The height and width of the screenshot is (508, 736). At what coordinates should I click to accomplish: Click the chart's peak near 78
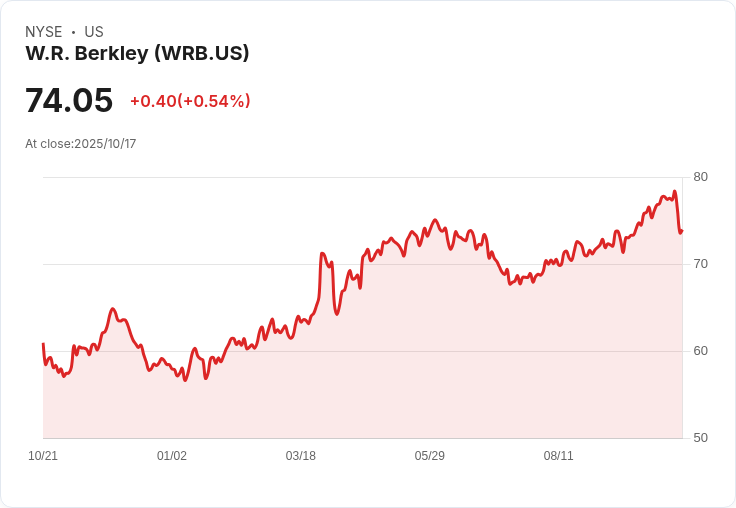pos(675,191)
